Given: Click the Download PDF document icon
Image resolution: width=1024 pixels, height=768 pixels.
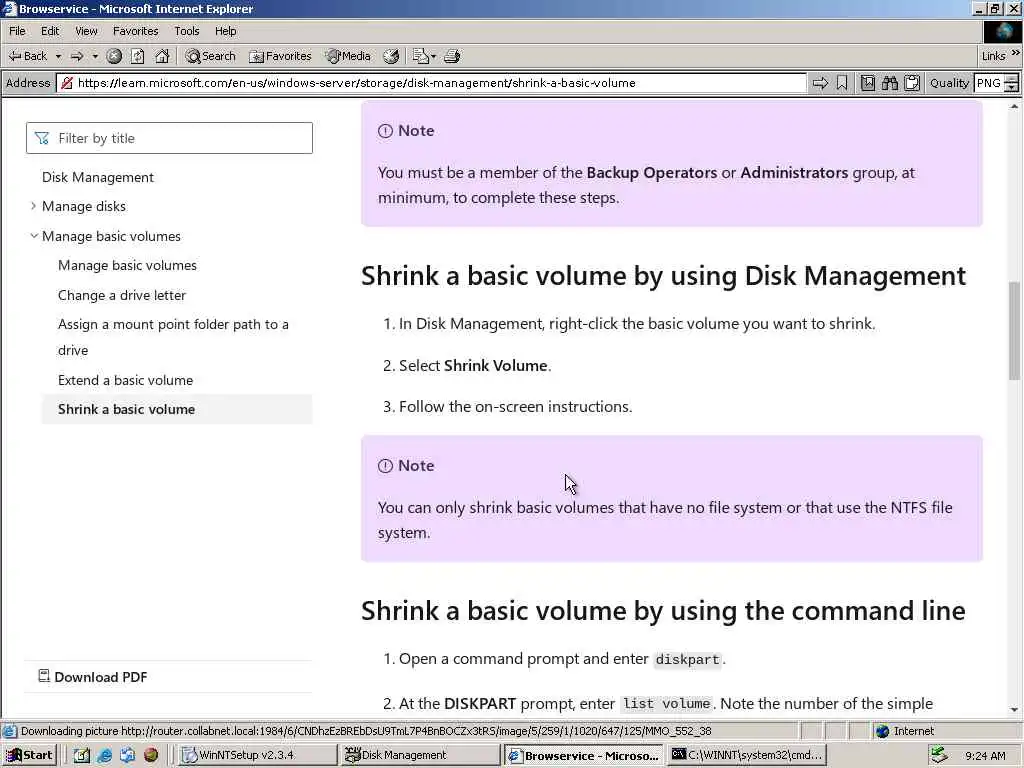Looking at the screenshot, I should click(x=44, y=676).
